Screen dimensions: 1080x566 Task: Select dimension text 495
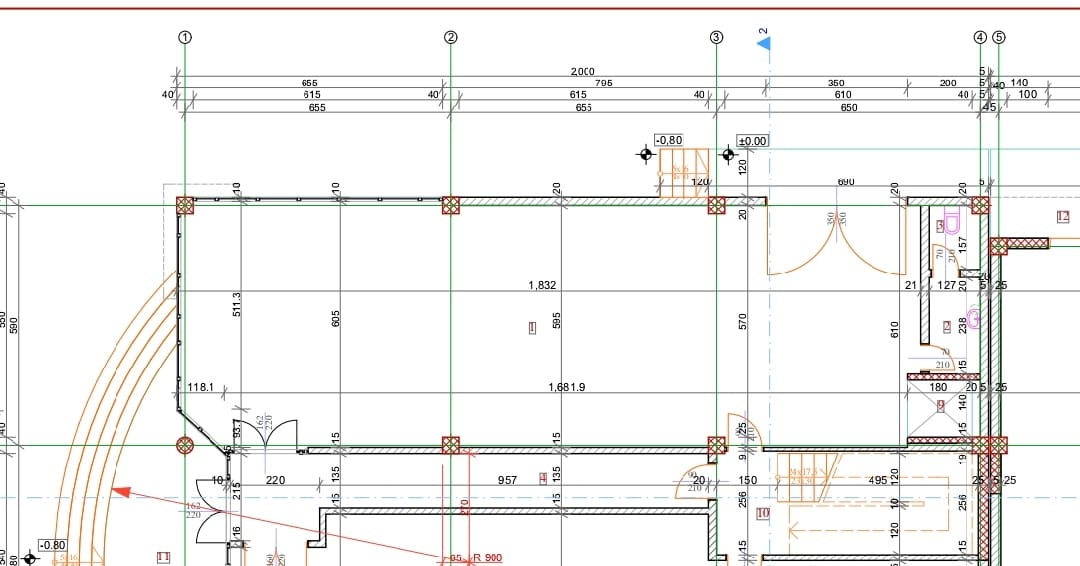tap(878, 480)
